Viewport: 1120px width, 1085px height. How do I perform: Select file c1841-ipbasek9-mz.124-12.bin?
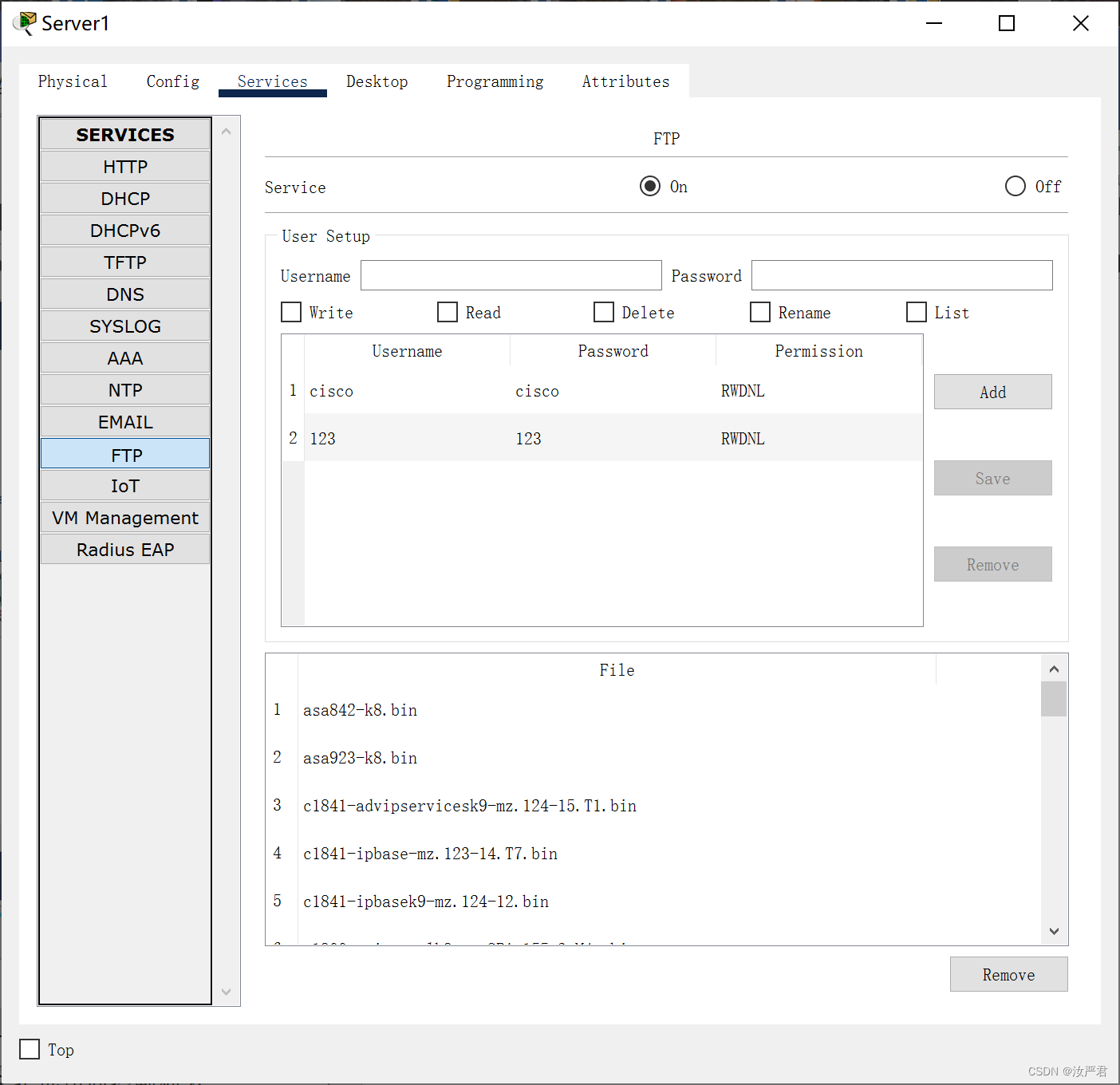click(617, 902)
